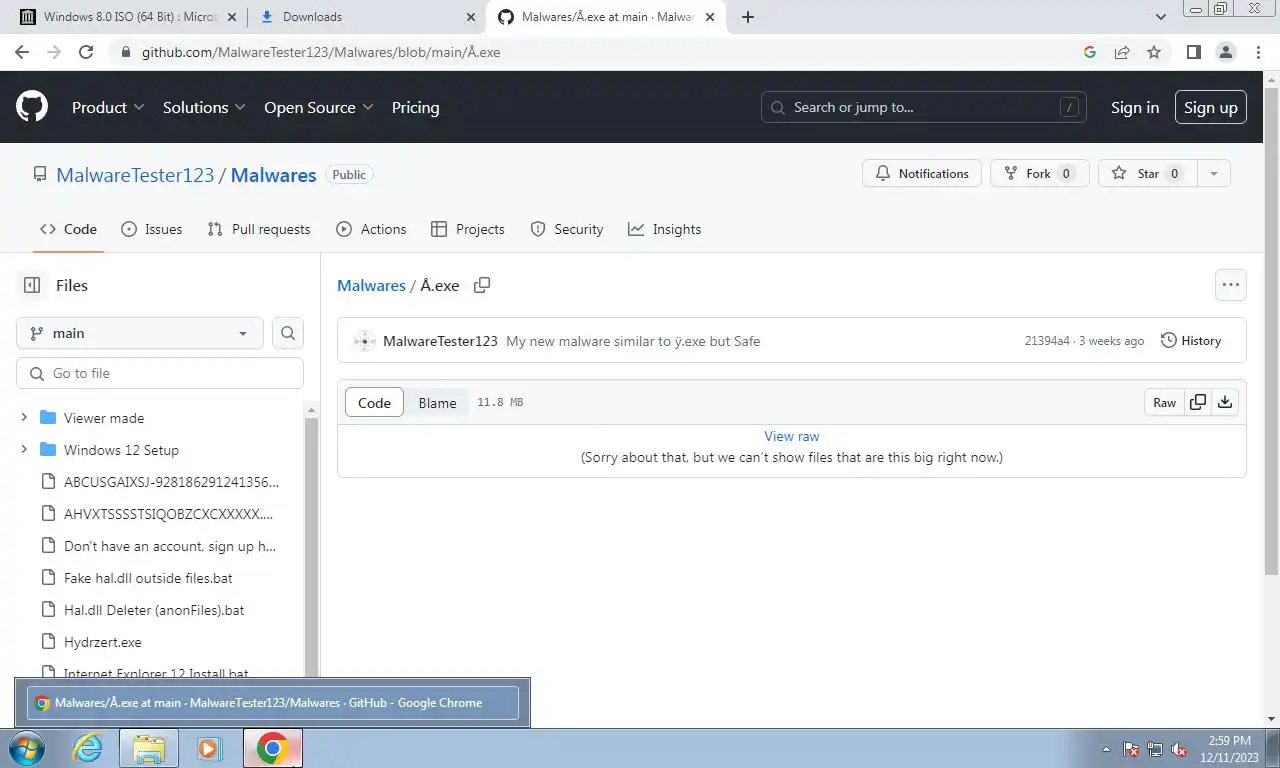The image size is (1280, 768).
Task: Click the Raw button
Action: (1164, 402)
